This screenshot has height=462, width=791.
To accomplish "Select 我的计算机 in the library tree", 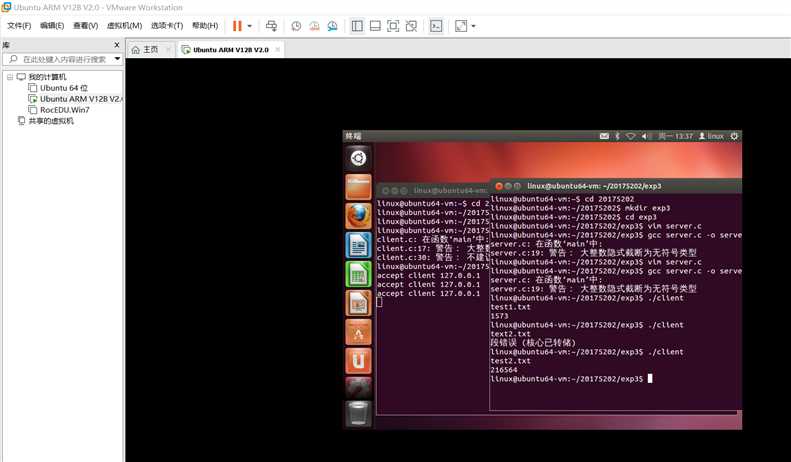I will click(47, 77).
